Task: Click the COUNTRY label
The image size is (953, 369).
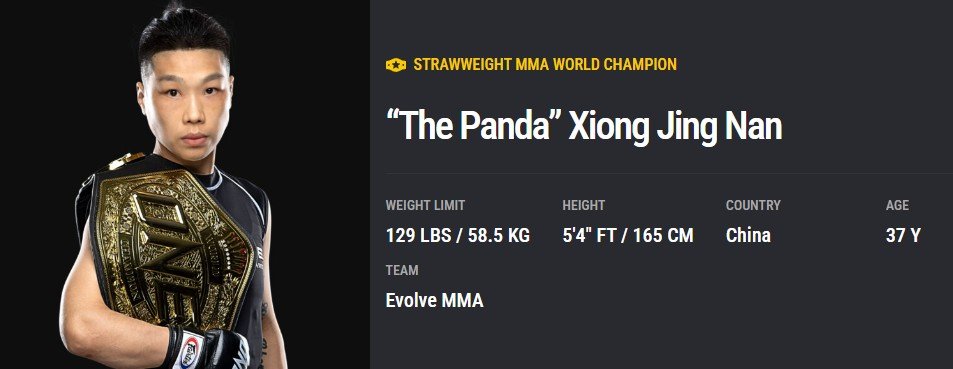Action: point(753,205)
